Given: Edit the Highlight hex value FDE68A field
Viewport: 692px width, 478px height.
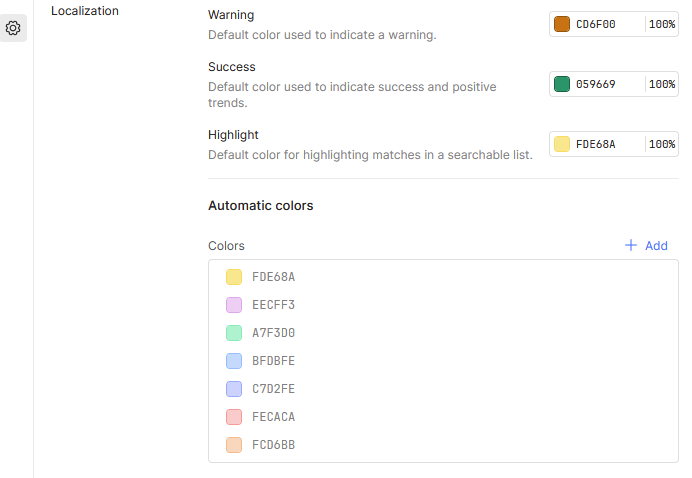Looking at the screenshot, I should coord(608,144).
